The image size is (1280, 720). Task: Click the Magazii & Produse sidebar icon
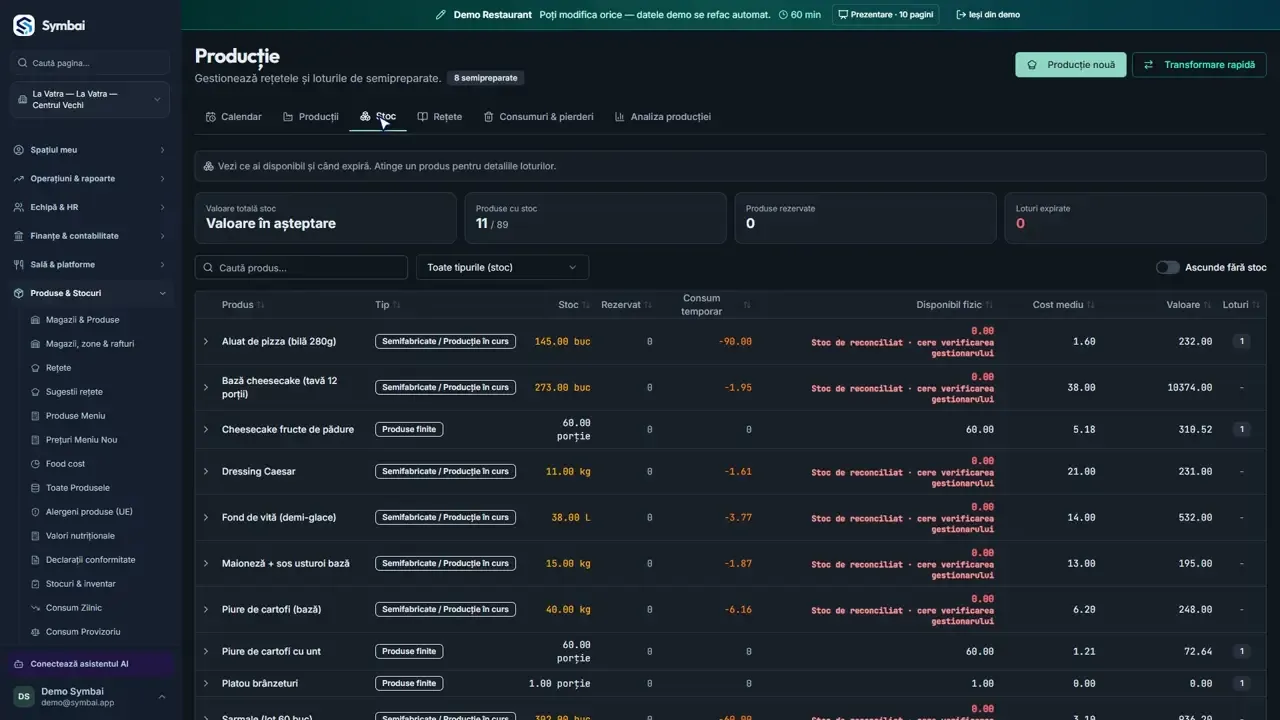pos(35,320)
